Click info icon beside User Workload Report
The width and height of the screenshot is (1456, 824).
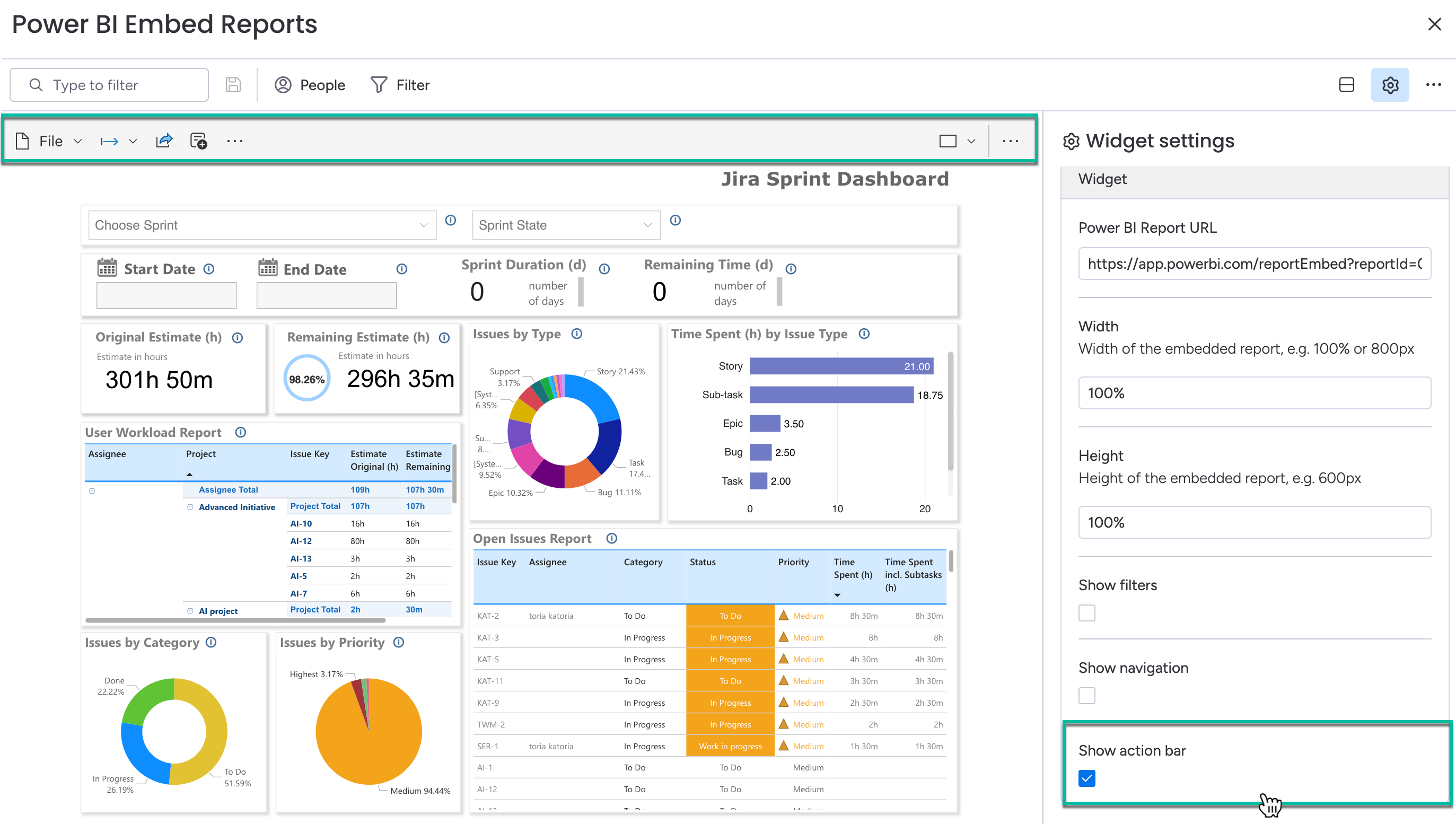click(x=241, y=432)
